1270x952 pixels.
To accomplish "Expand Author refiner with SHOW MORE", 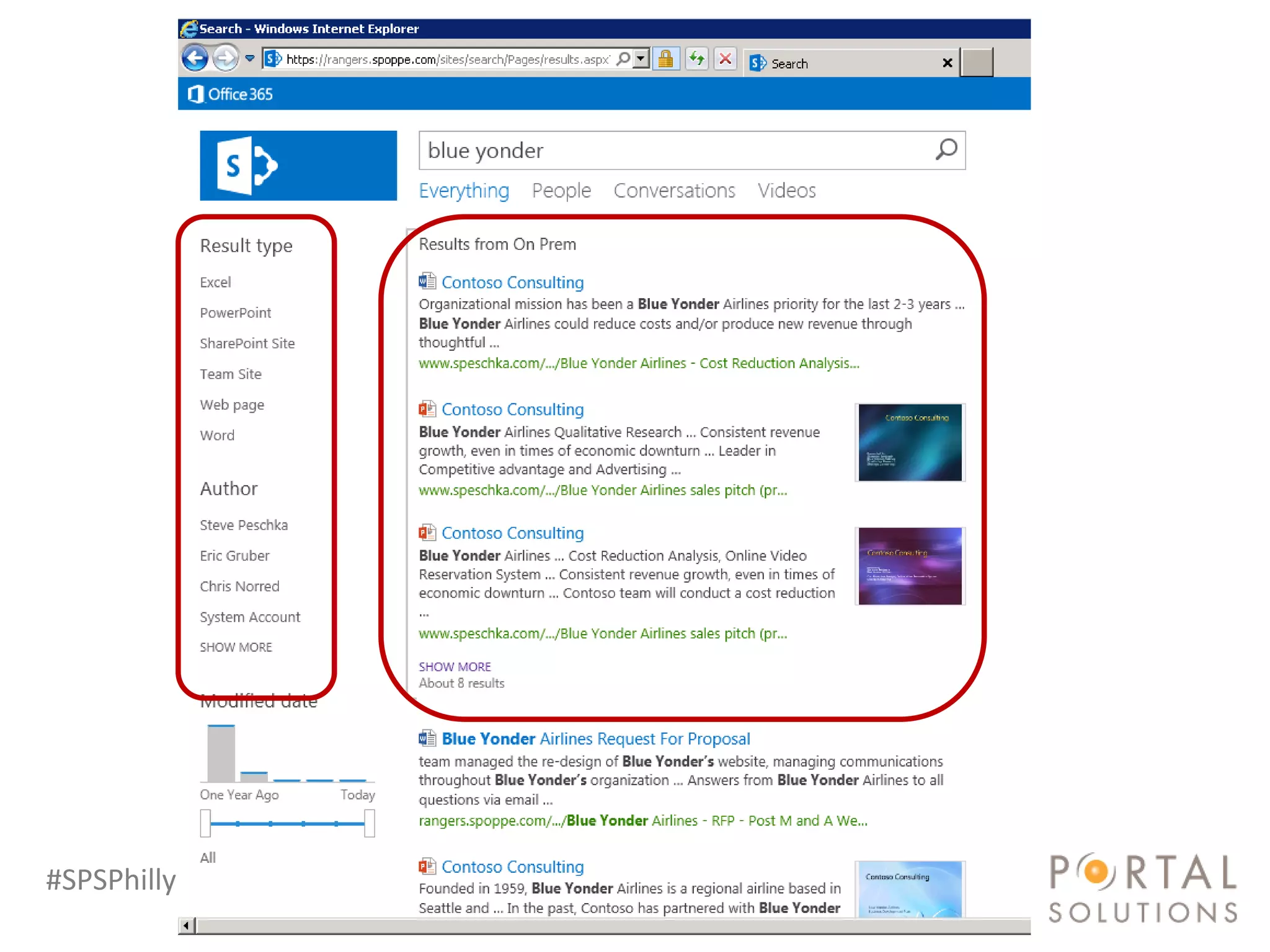I will (236, 647).
